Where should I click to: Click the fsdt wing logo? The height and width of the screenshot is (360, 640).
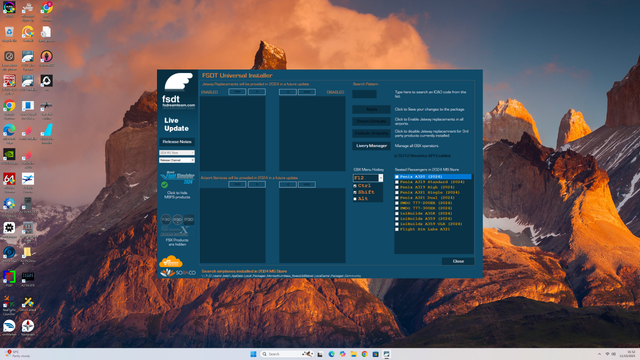[178, 82]
